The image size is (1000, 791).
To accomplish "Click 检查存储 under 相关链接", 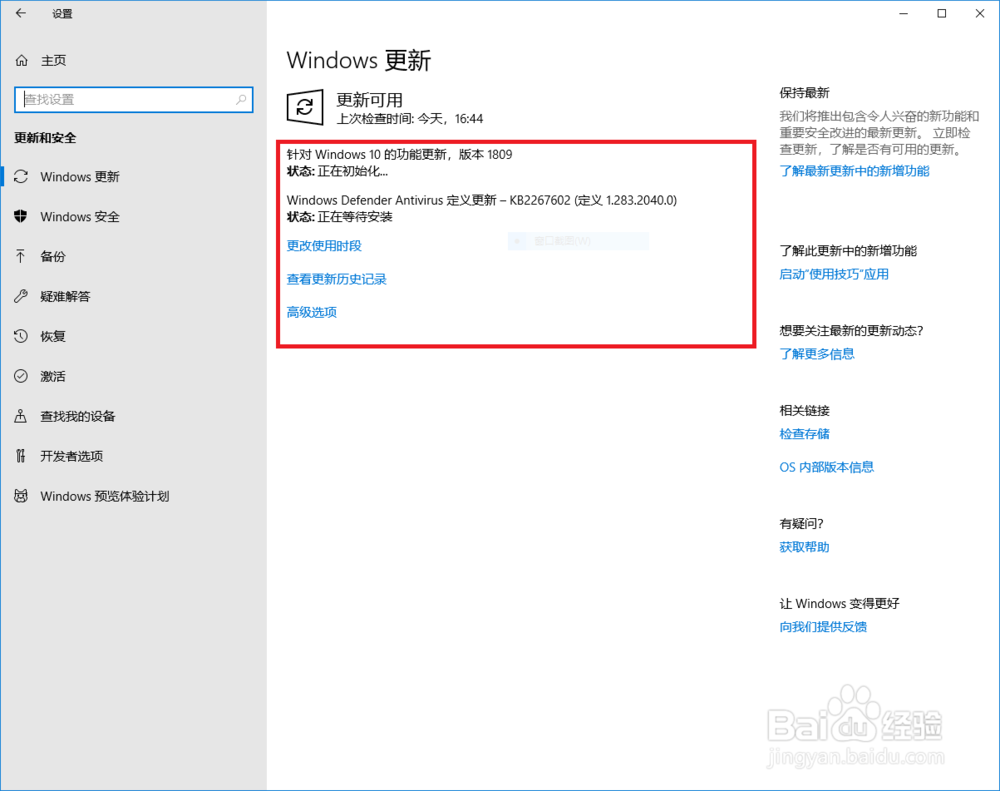I will (804, 434).
